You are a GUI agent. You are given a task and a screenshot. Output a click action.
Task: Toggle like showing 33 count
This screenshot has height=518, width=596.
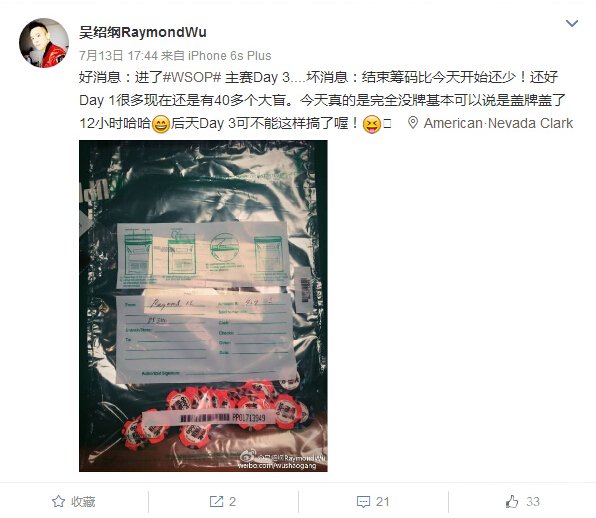523,501
